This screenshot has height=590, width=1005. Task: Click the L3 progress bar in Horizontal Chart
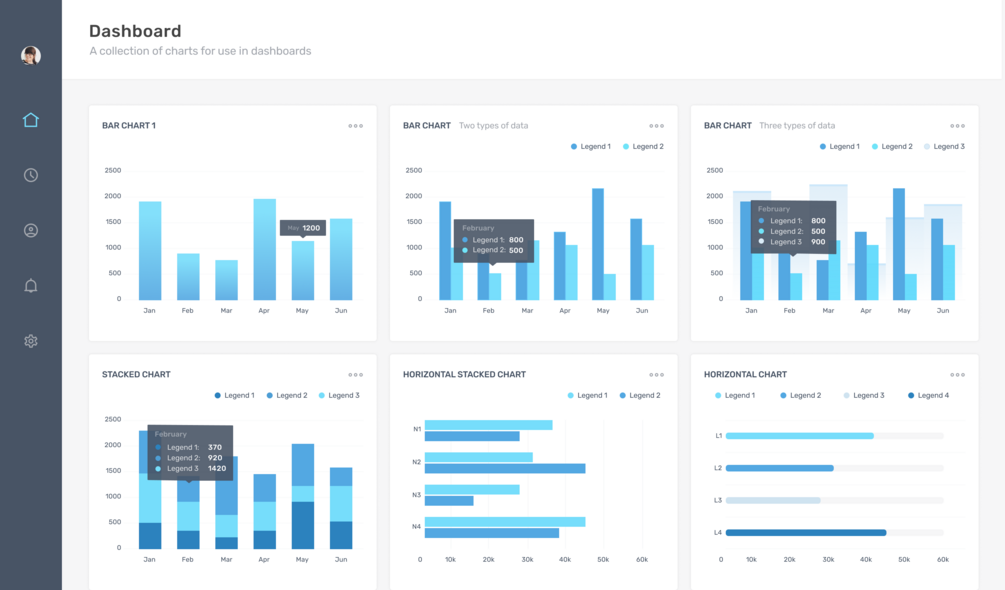tap(835, 500)
